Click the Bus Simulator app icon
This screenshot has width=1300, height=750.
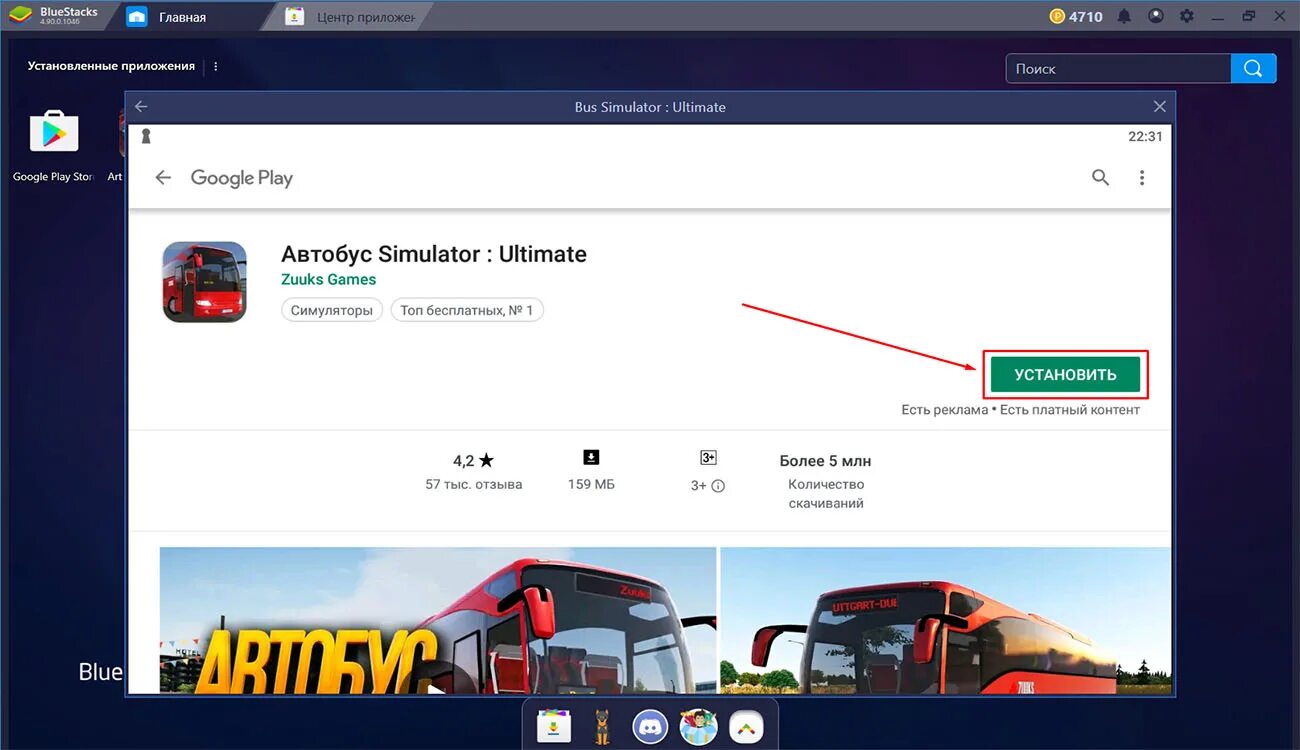coord(204,281)
